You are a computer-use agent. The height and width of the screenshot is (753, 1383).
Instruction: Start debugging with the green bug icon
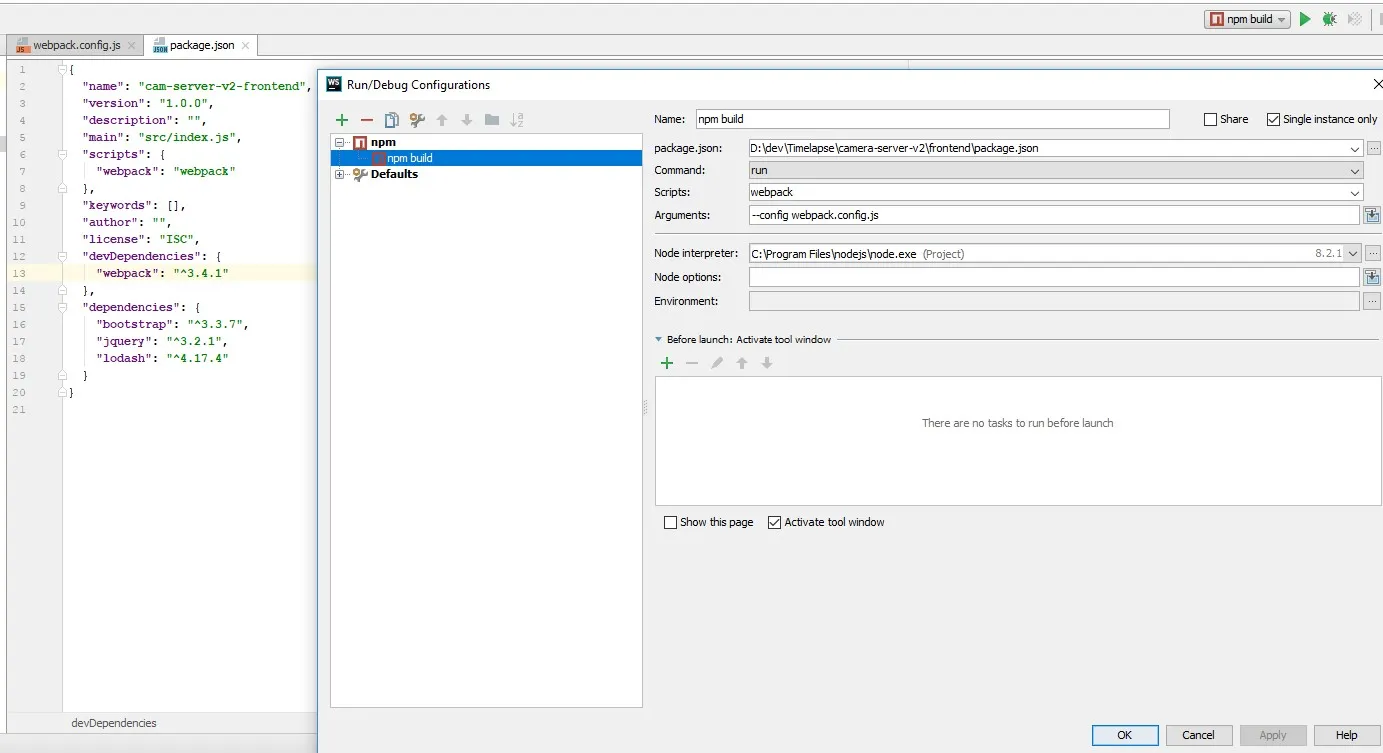[x=1329, y=19]
